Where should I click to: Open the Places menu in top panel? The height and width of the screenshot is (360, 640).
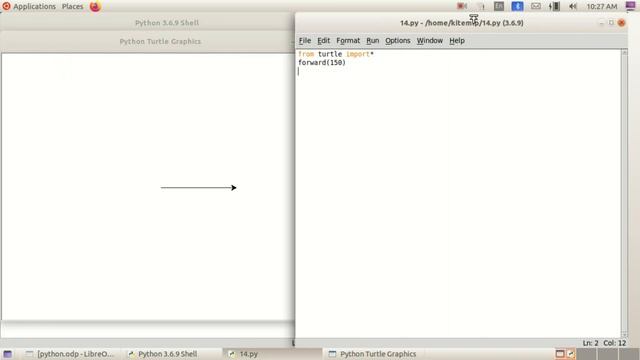(72, 7)
